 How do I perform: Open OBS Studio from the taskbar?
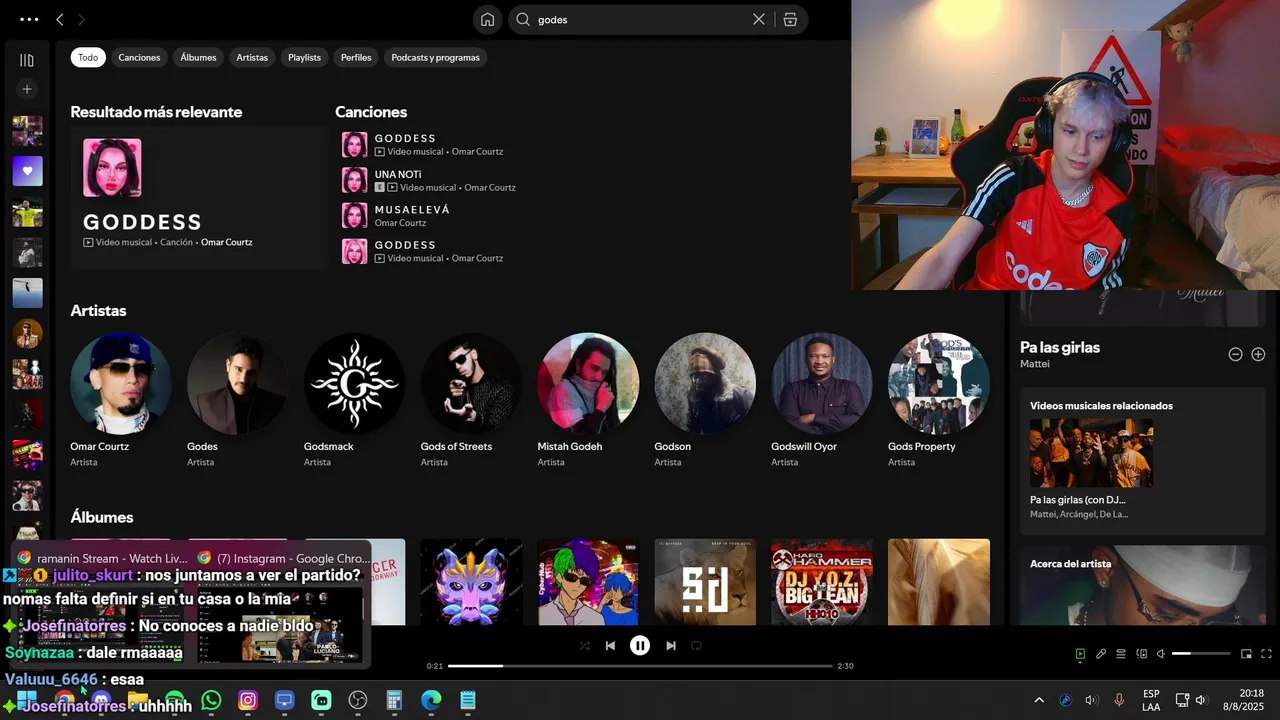point(358,701)
